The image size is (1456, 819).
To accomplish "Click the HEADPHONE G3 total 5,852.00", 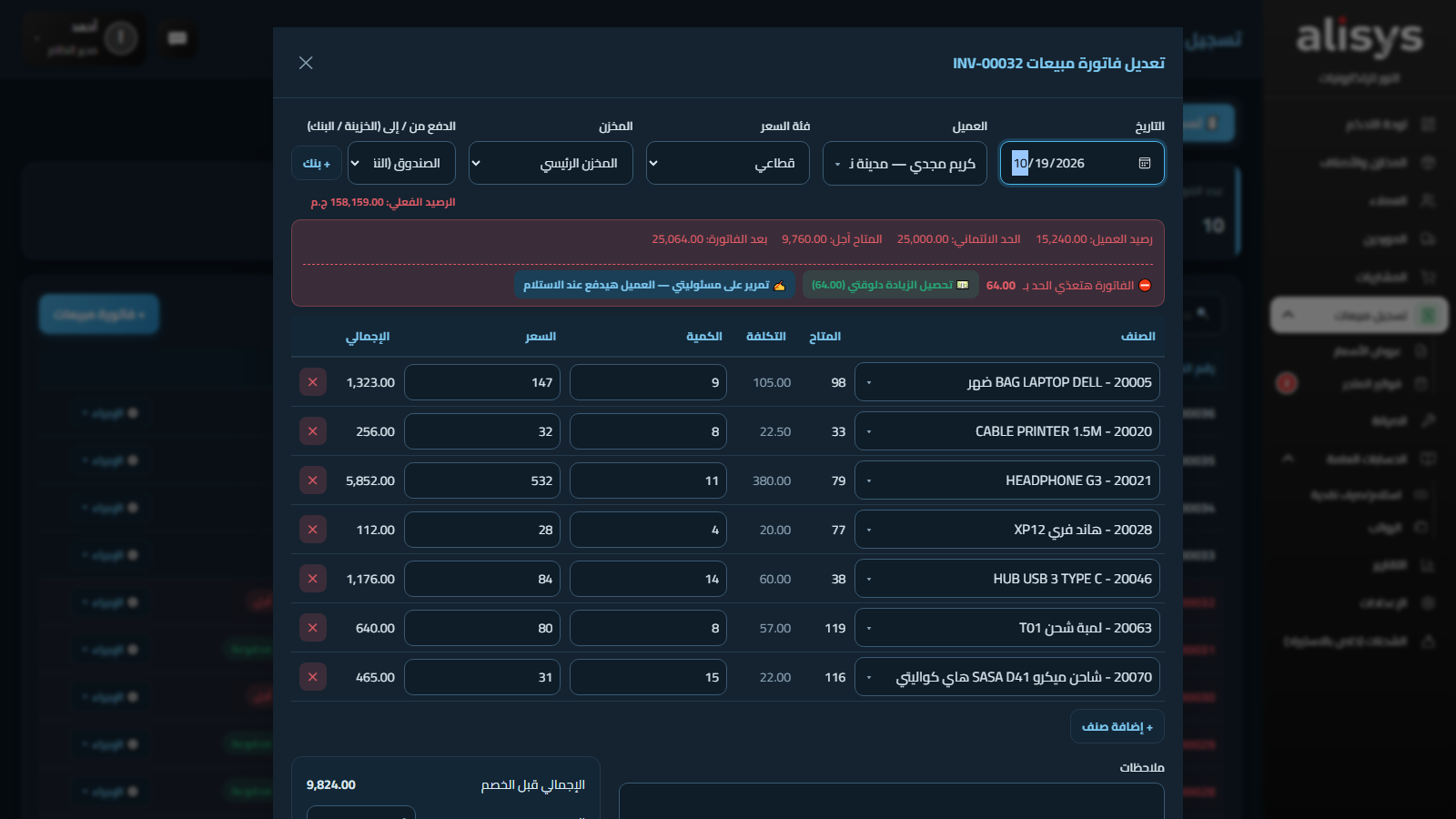I will pyautogui.click(x=370, y=480).
